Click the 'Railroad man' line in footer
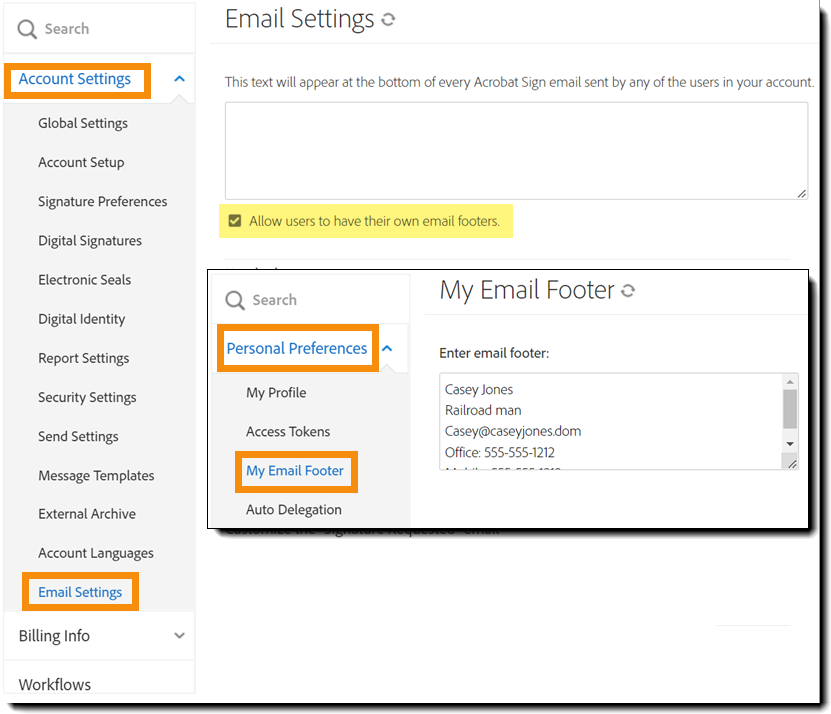831x714 pixels. pyautogui.click(x=483, y=410)
